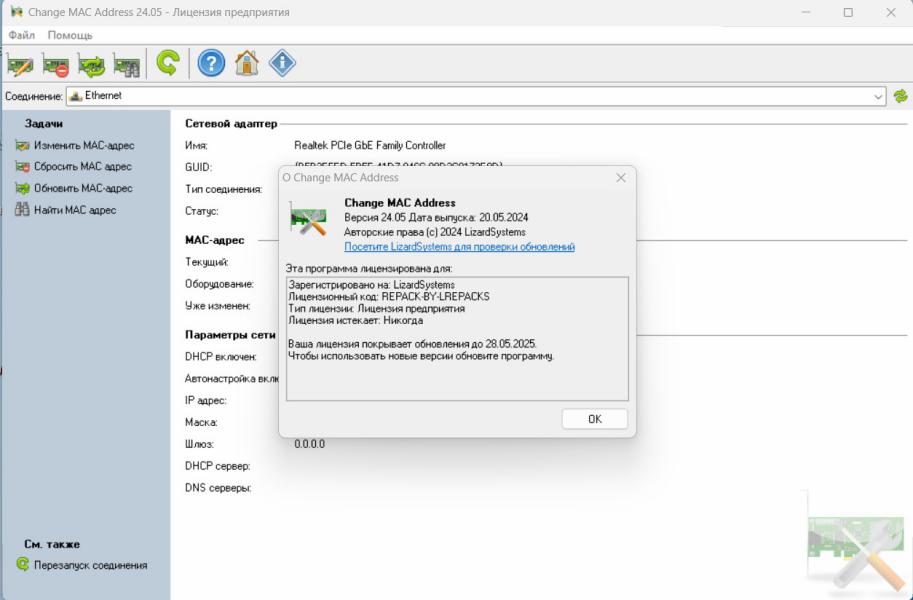
Task: Click the Уже изменен: label
Action: [218, 306]
